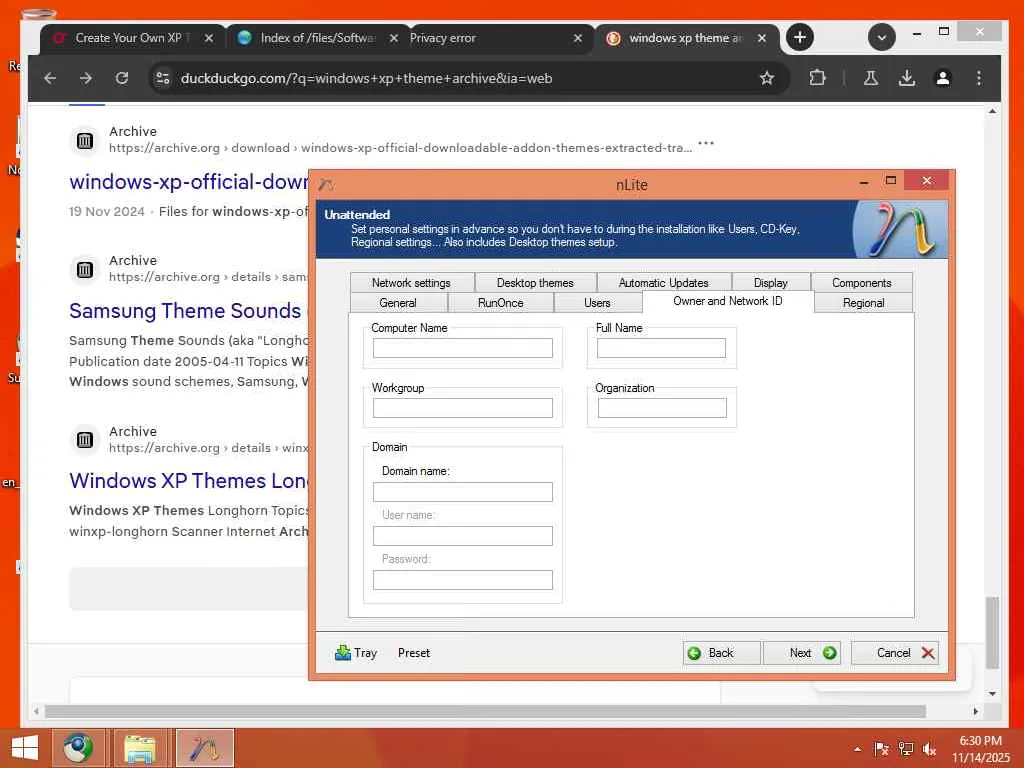Click the Organization text field

point(662,408)
